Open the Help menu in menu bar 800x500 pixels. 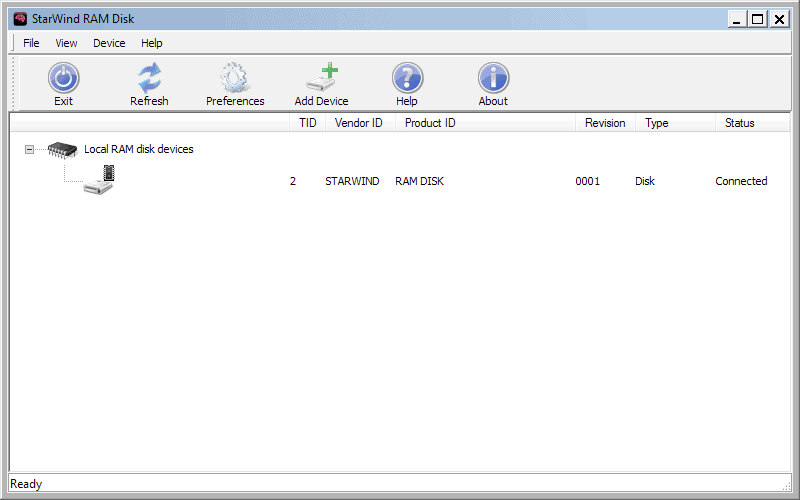152,43
